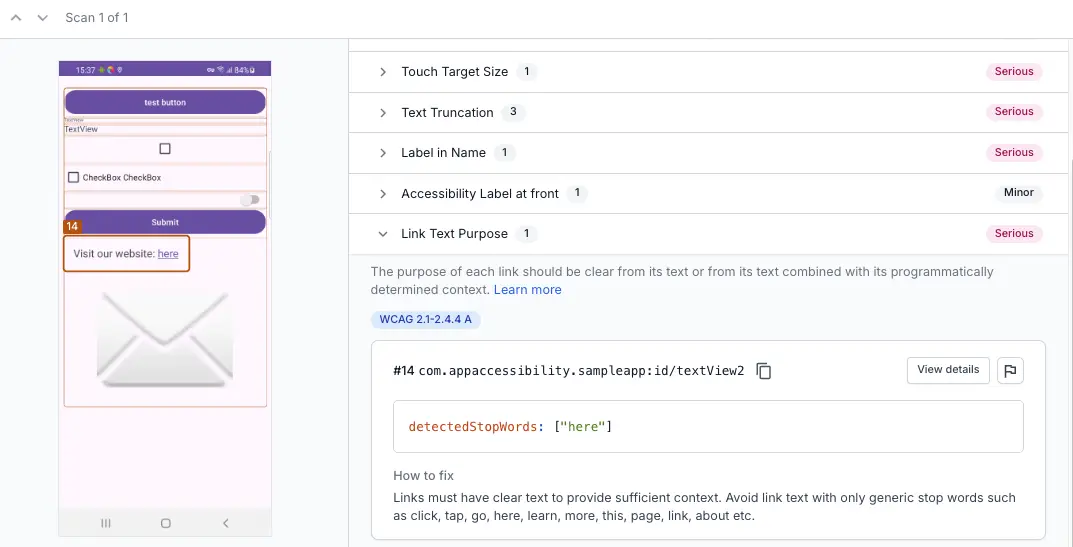The width and height of the screenshot is (1073, 547).
Task: Click the issue 14 badge marker
Action: click(x=71, y=227)
